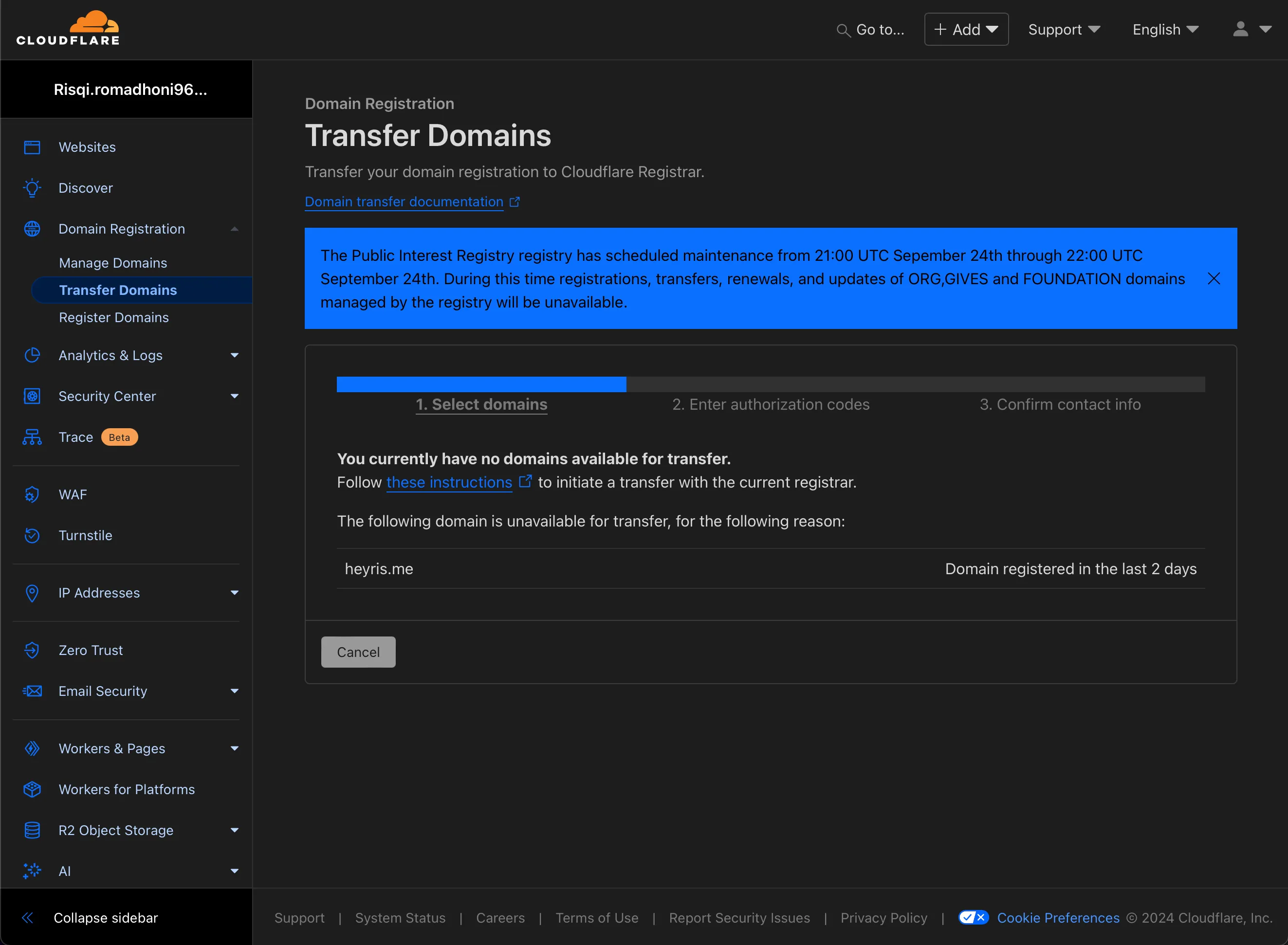Expand the Security Center section
Viewport: 1288px width, 945px height.
pos(235,396)
